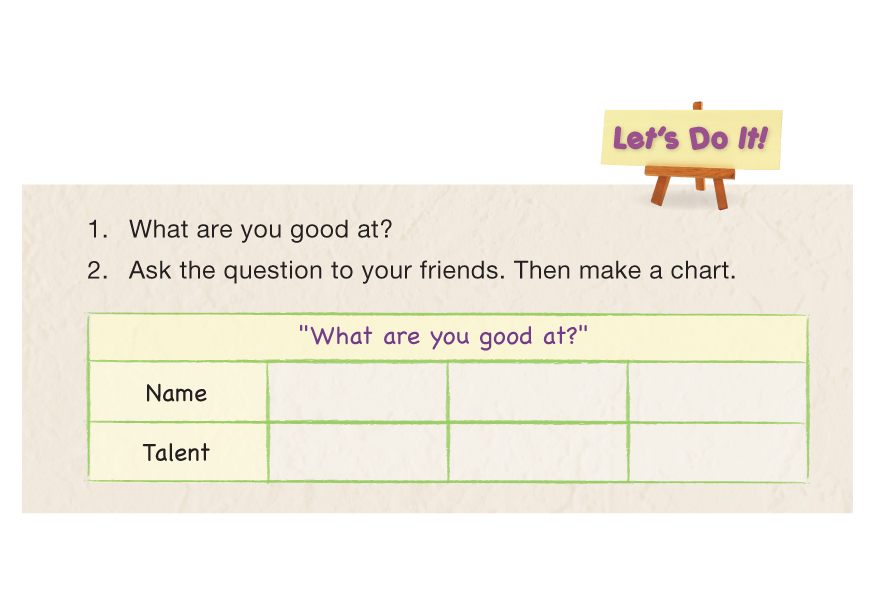
Task: Click the "Let's Do It!" sign
Action: [691, 138]
